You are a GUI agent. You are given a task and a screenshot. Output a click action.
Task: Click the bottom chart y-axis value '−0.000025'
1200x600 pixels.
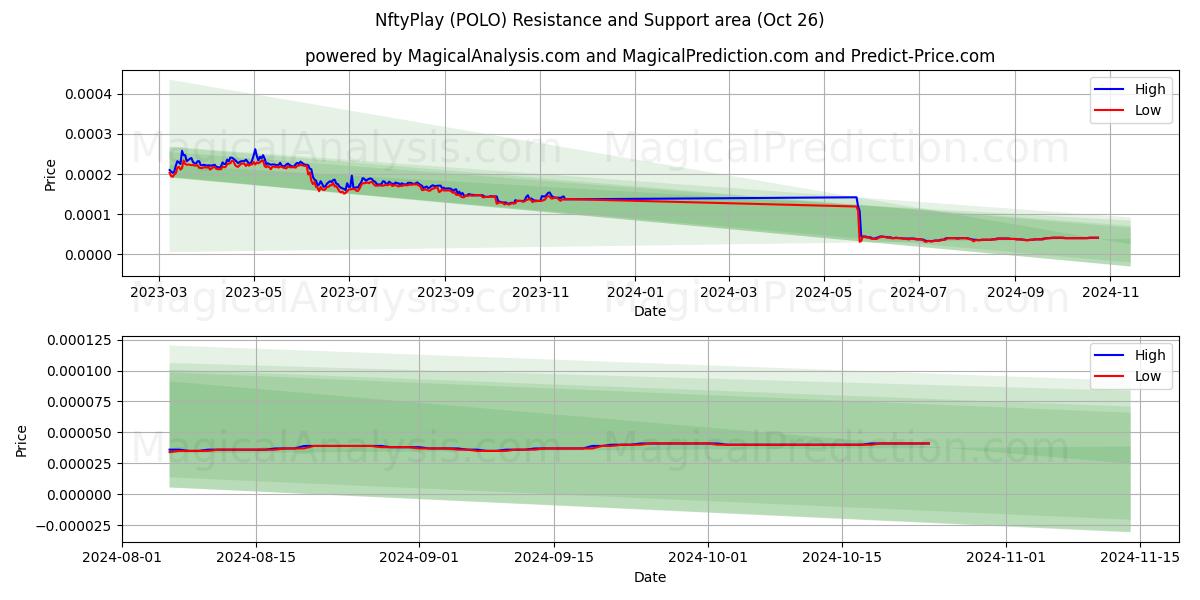coord(76,526)
